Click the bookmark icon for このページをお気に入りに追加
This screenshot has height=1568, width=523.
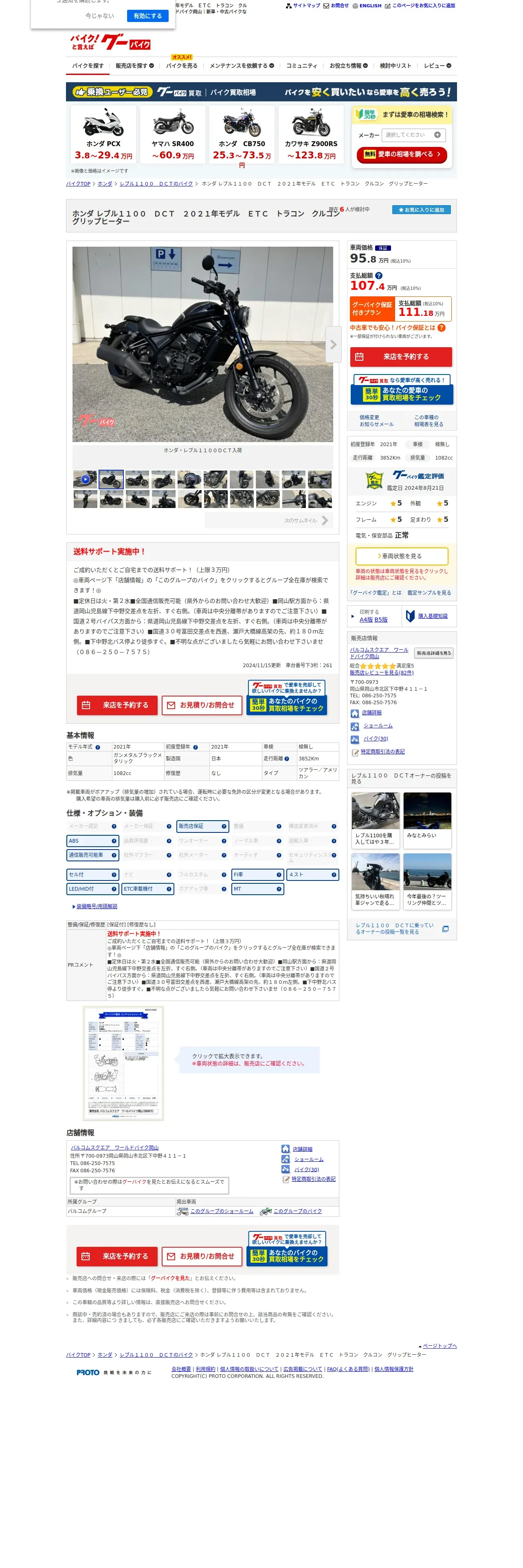pyautogui.click(x=388, y=6)
